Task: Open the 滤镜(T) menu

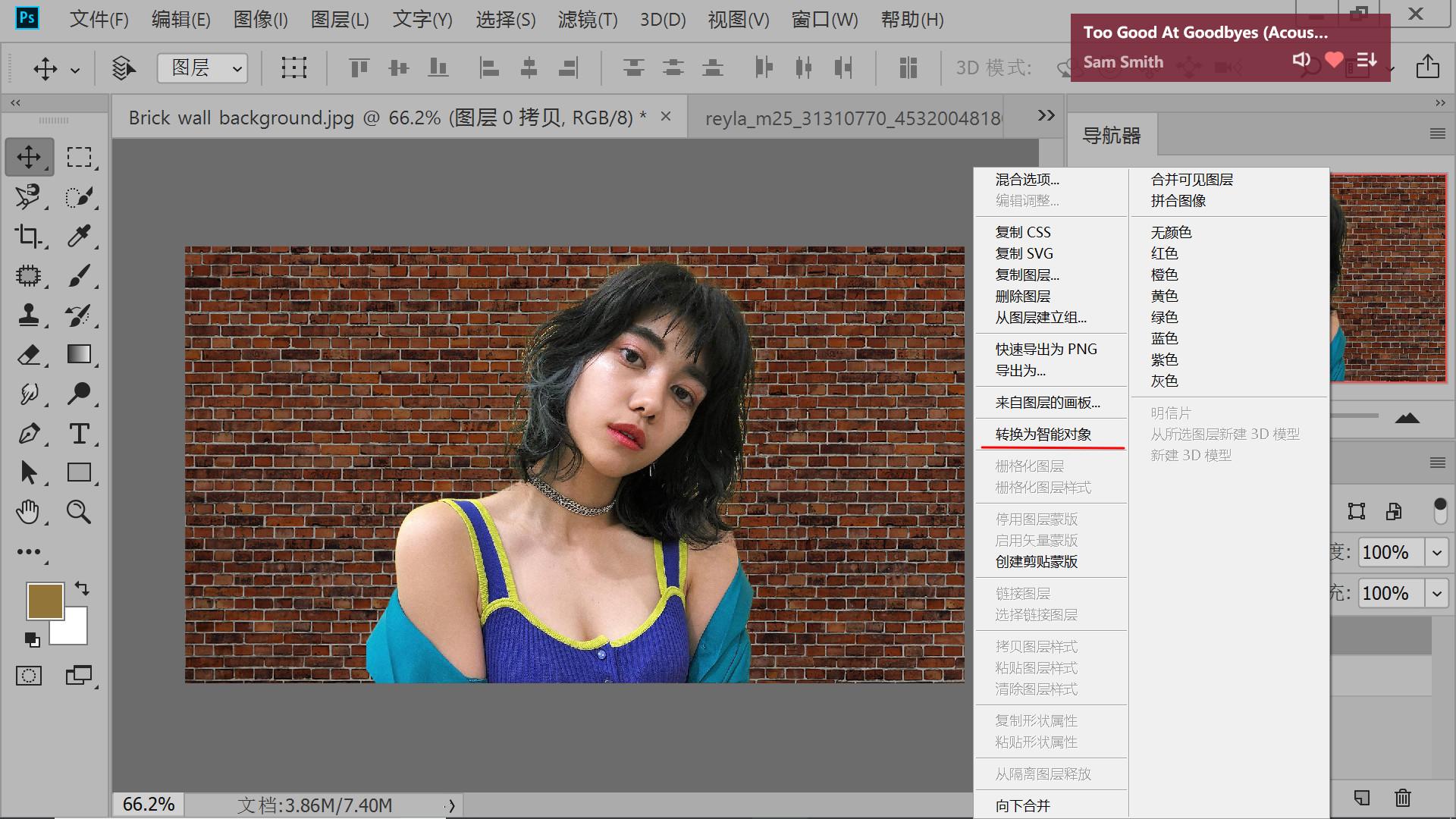Action: point(587,20)
